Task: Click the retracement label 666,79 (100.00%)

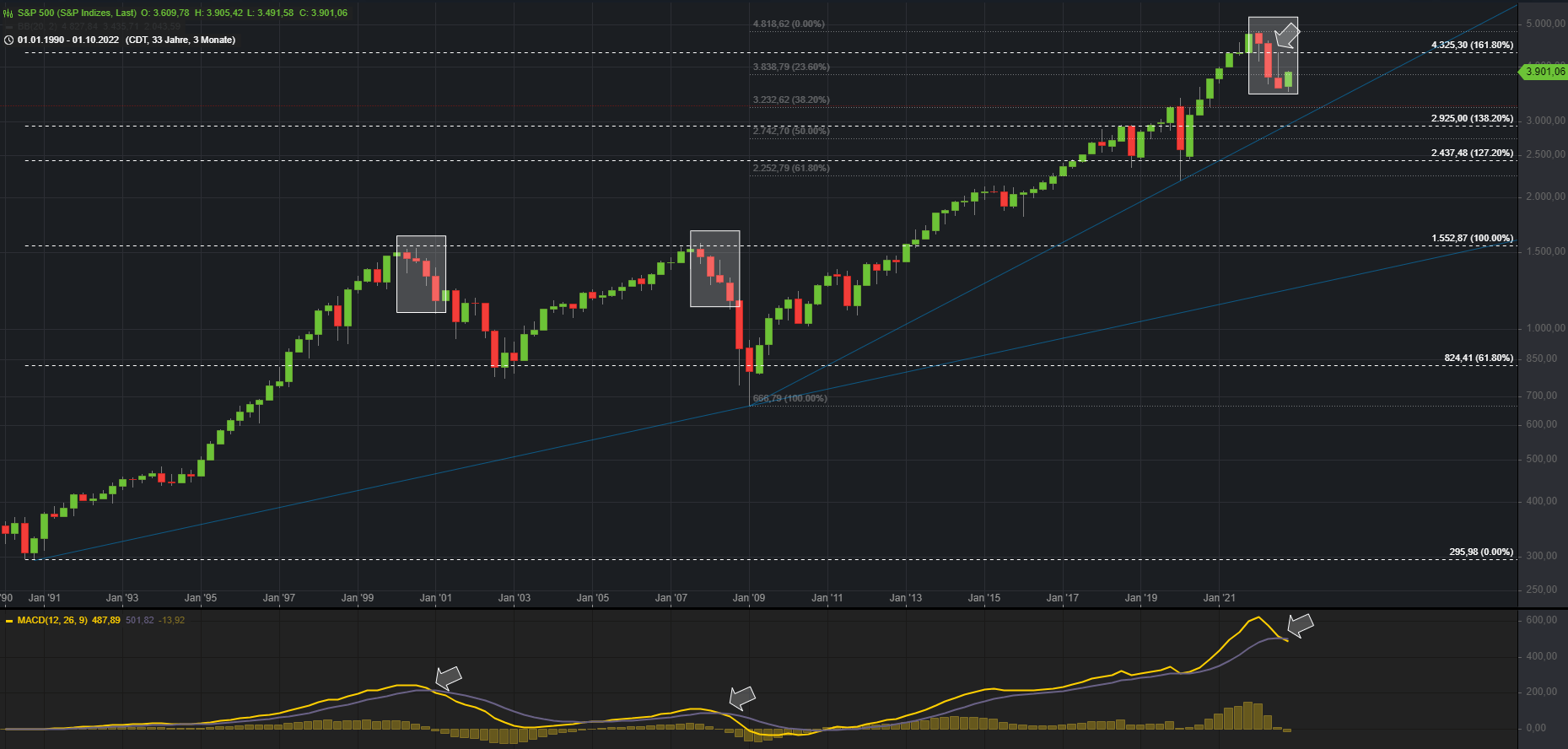Action: point(789,399)
